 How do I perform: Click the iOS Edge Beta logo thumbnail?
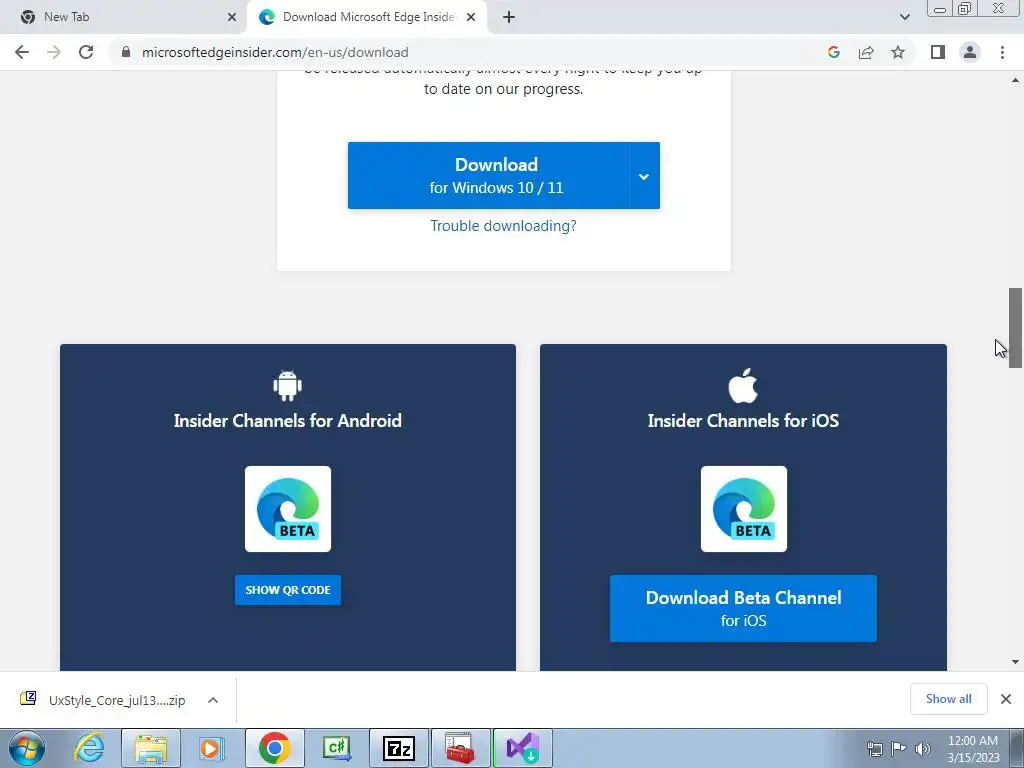(744, 509)
